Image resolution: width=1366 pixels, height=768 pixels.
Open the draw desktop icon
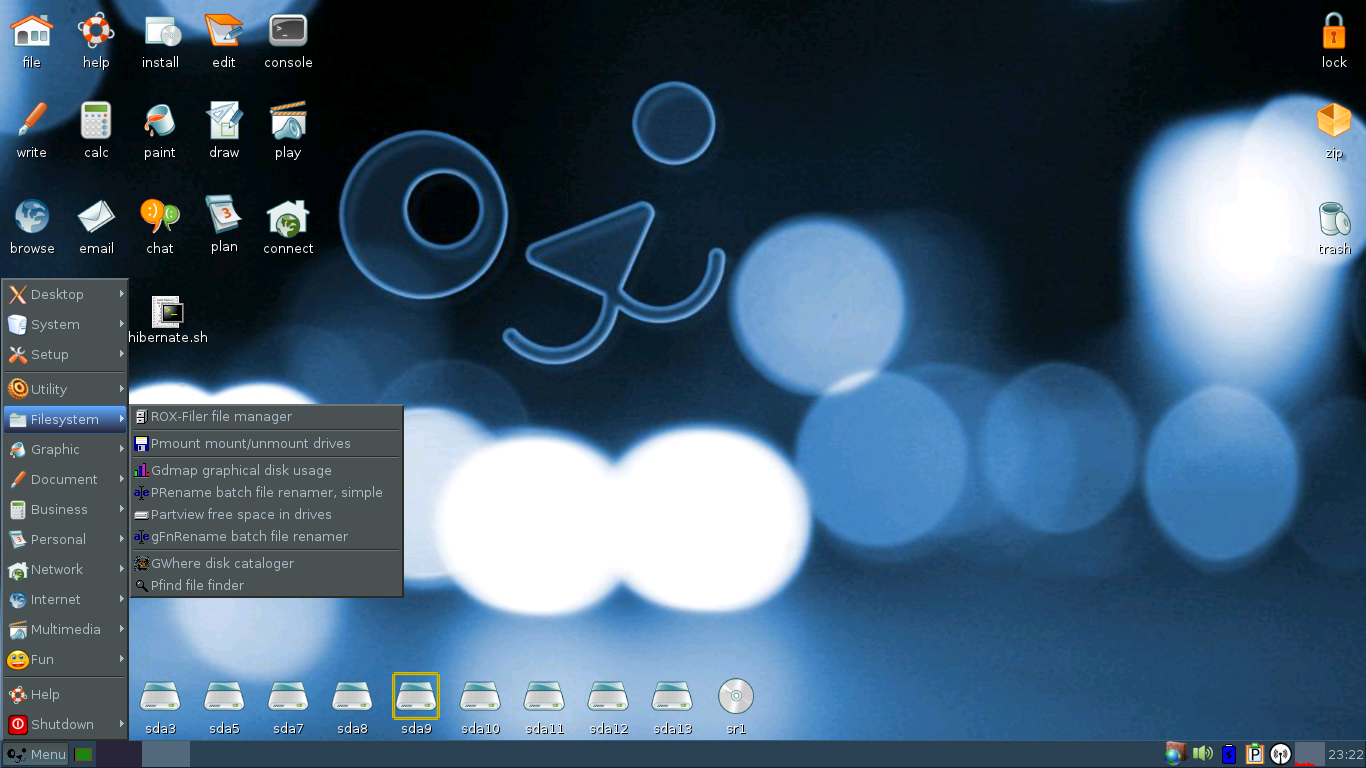(x=224, y=121)
